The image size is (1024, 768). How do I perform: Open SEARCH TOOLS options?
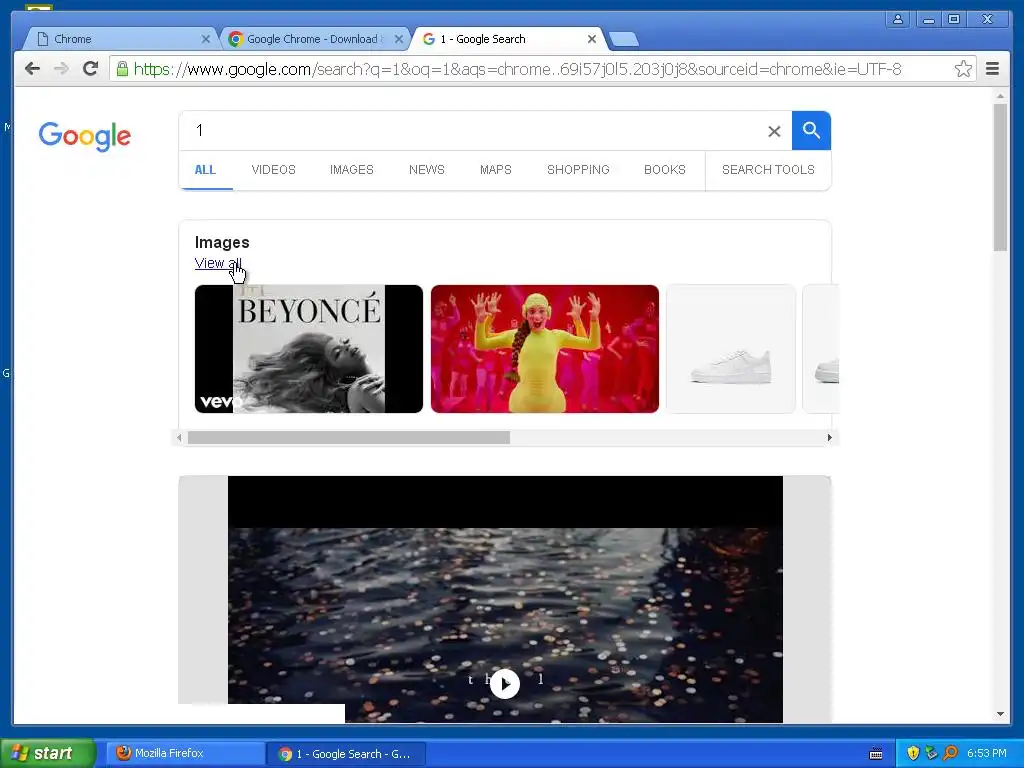pos(768,170)
